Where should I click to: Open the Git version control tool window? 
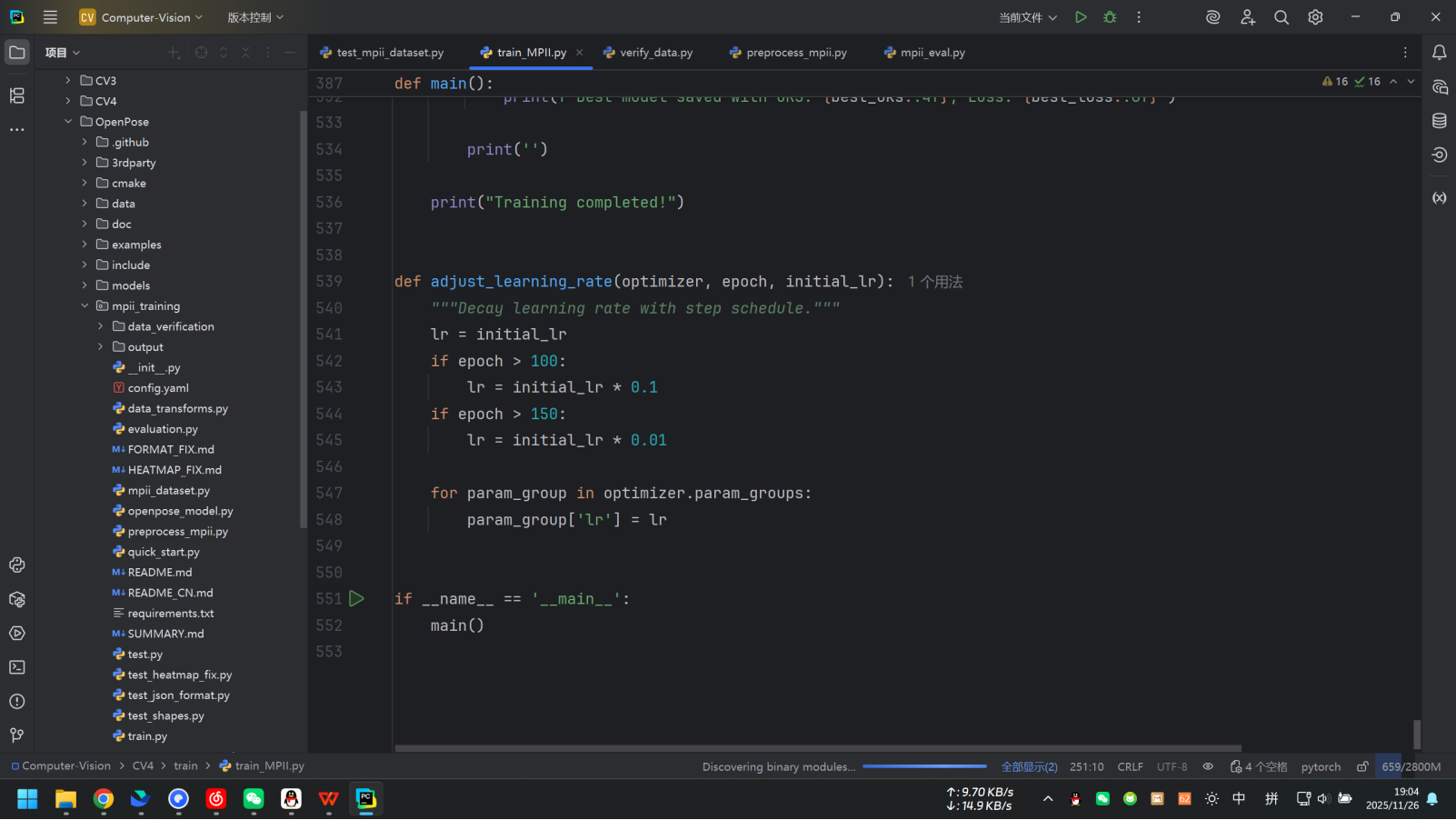click(x=16, y=735)
